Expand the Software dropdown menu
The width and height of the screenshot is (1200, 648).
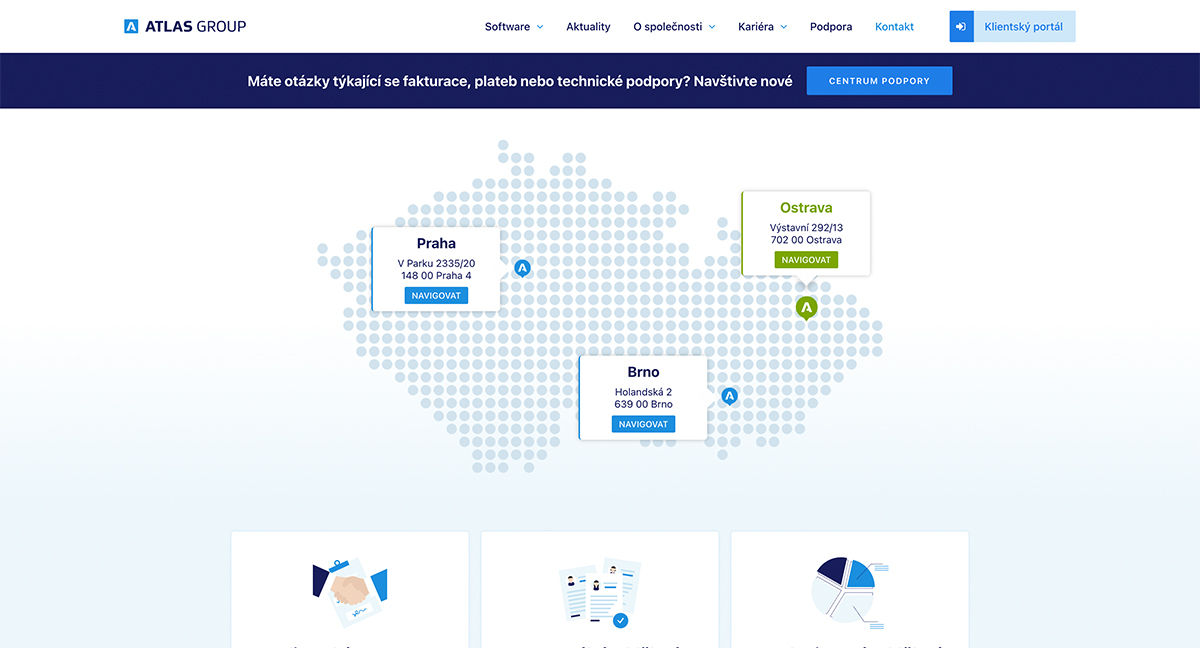click(x=514, y=27)
